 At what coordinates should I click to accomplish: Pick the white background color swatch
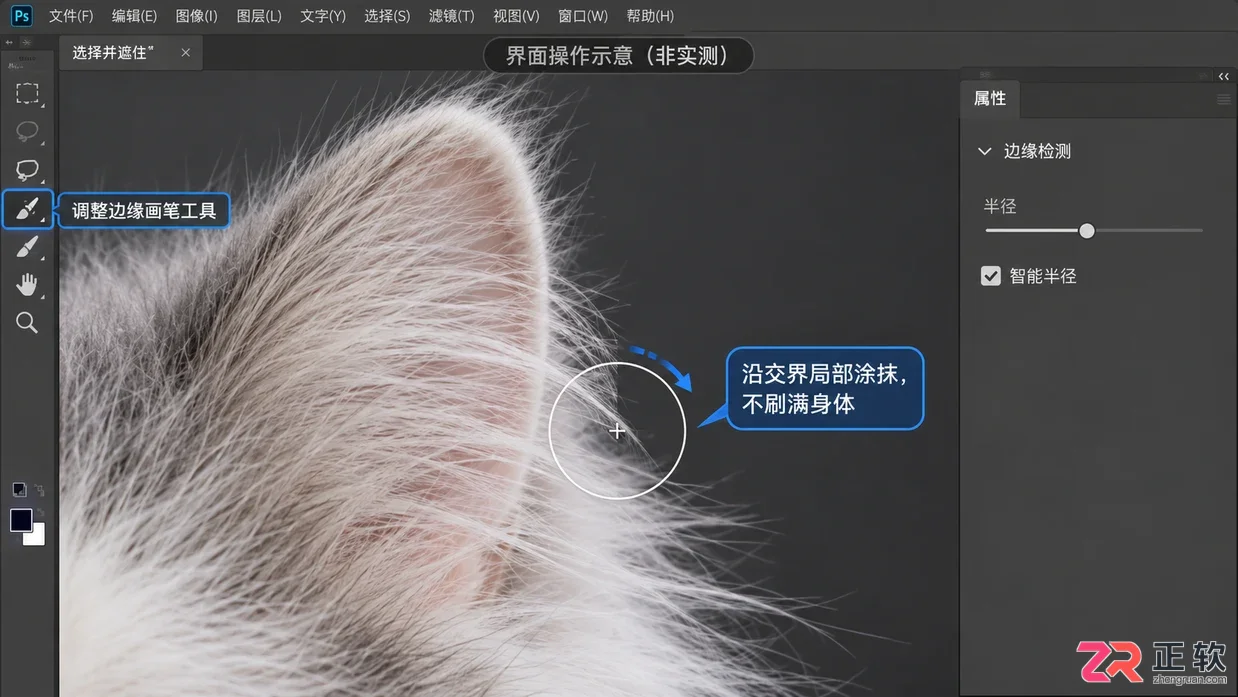pos(37,537)
